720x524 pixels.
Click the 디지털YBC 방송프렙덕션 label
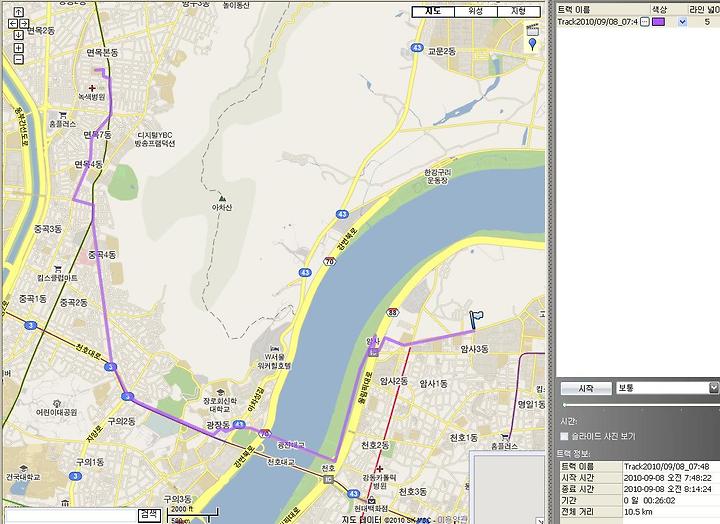coord(155,139)
